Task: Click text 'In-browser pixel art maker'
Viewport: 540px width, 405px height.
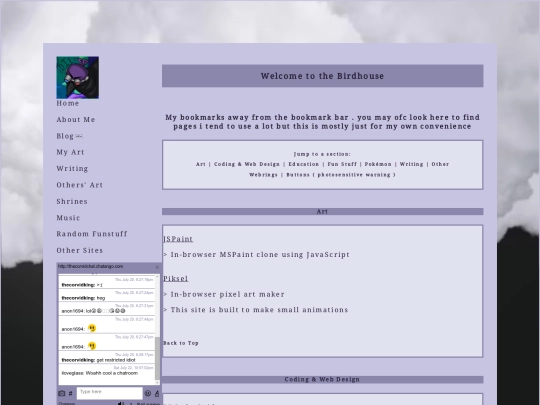Action: (x=228, y=294)
